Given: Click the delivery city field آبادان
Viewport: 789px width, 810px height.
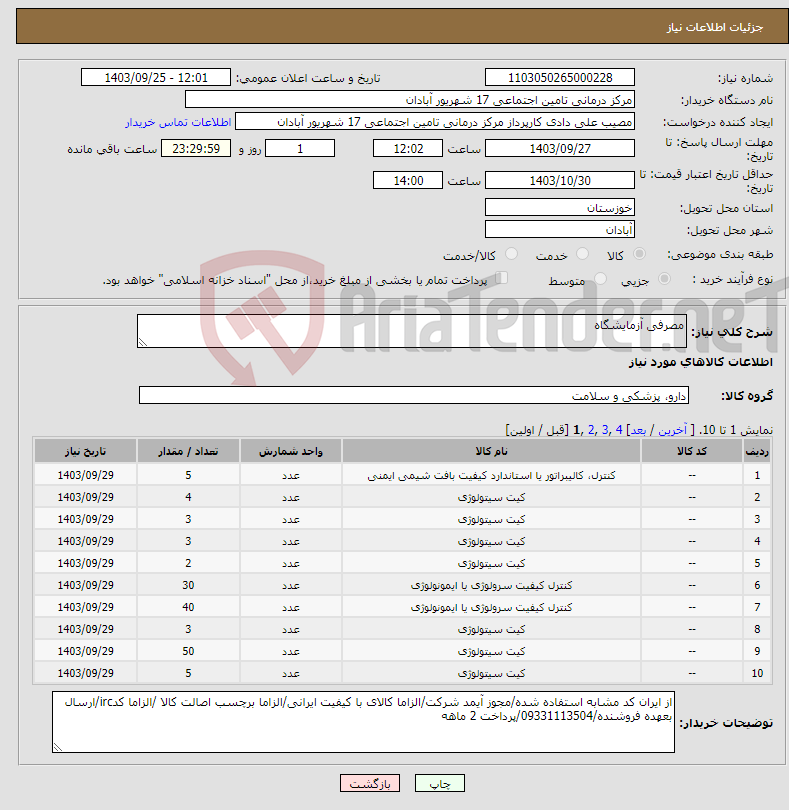Looking at the screenshot, I should coord(560,229).
